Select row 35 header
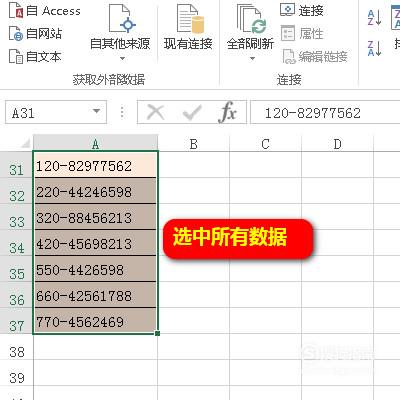400x400 pixels. (x=17, y=269)
